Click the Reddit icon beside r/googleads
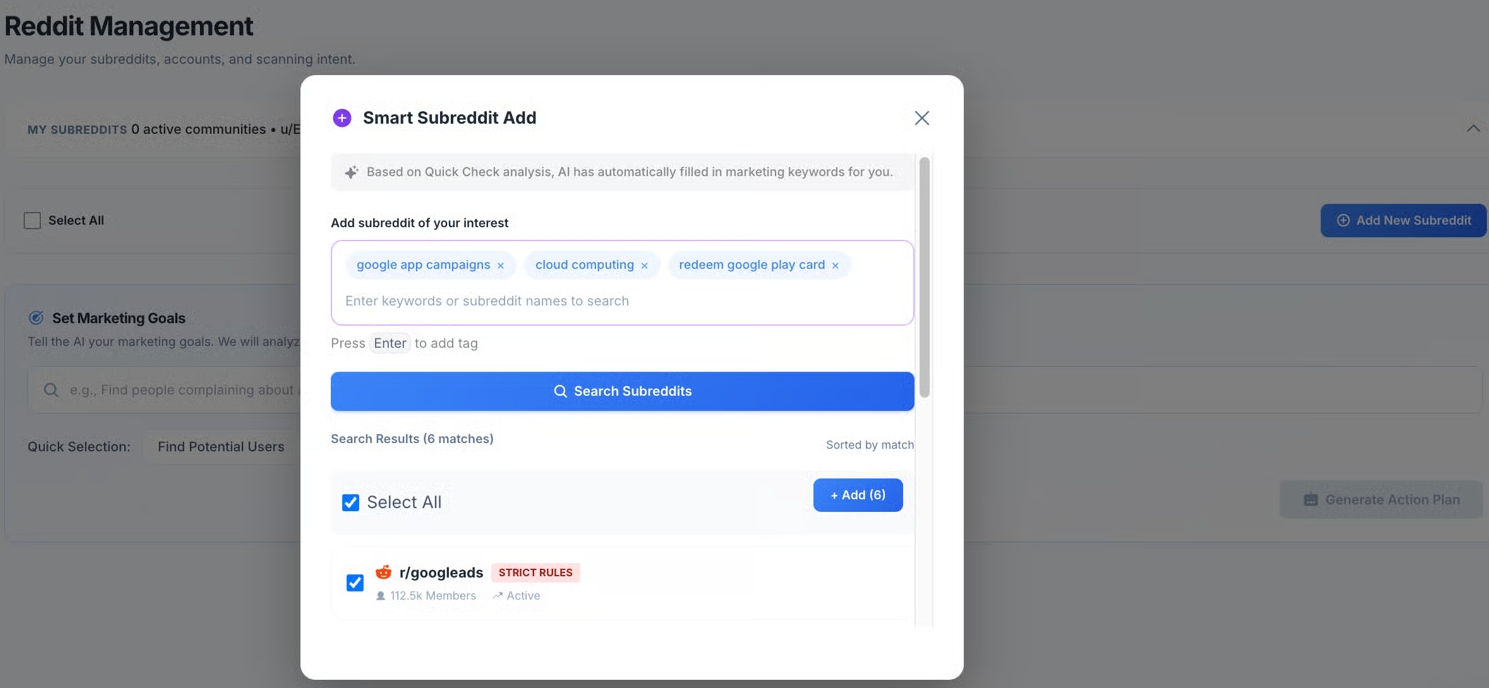 click(x=383, y=573)
